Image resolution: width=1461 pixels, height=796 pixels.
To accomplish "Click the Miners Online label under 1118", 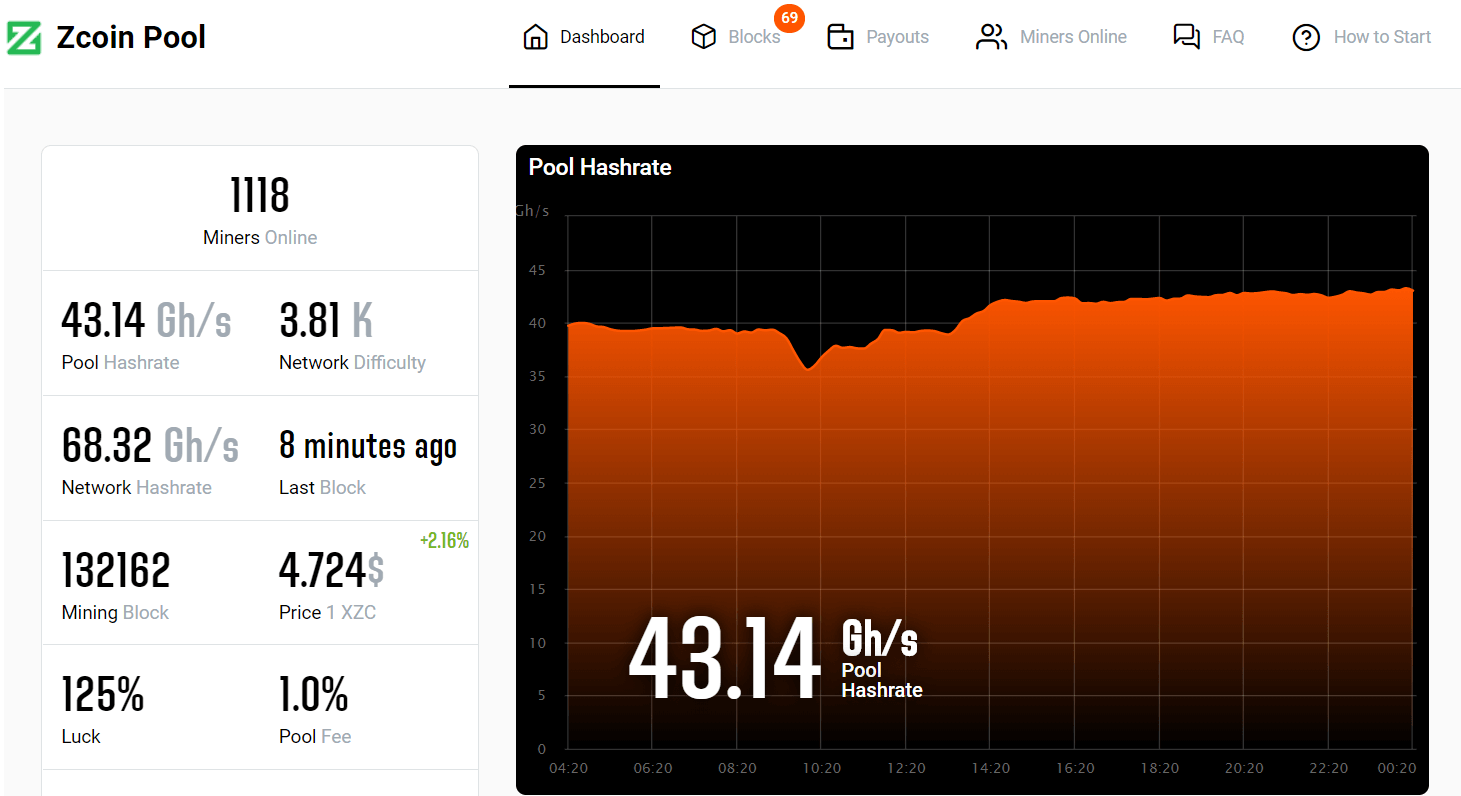I will [x=260, y=238].
